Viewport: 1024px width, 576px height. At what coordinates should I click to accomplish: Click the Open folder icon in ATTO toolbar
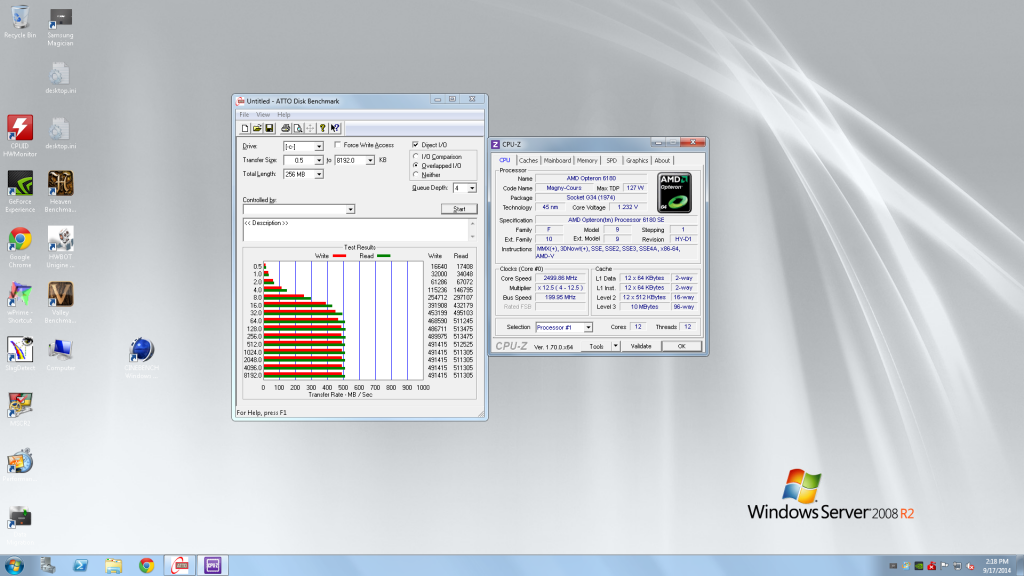[x=257, y=128]
